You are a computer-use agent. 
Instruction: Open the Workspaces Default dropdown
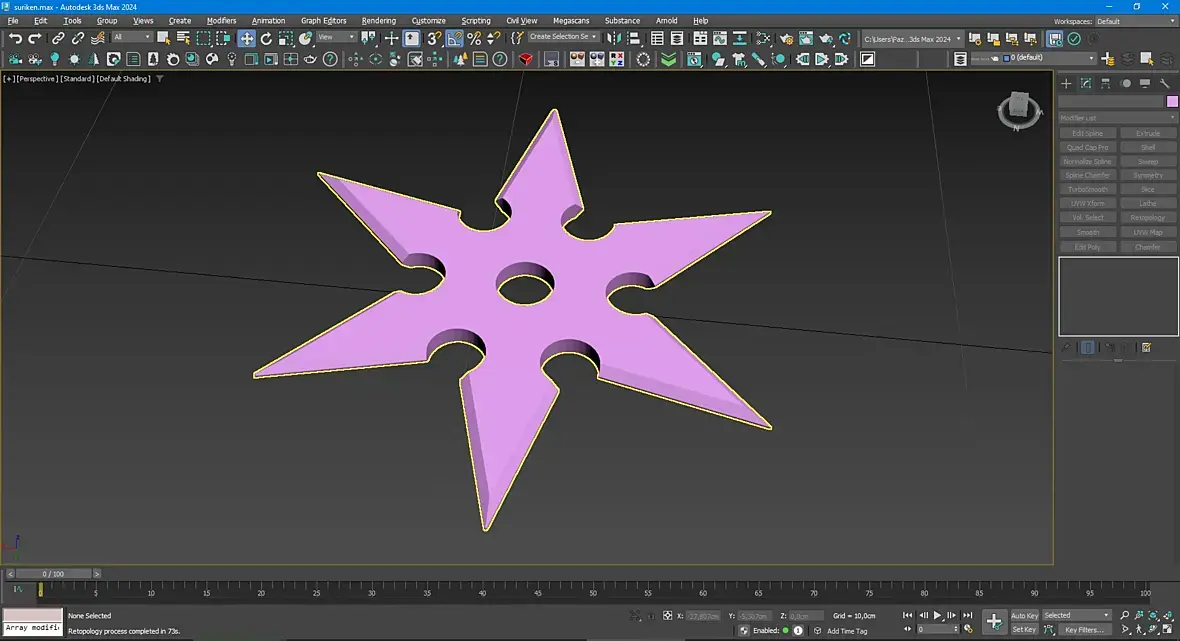click(1136, 20)
